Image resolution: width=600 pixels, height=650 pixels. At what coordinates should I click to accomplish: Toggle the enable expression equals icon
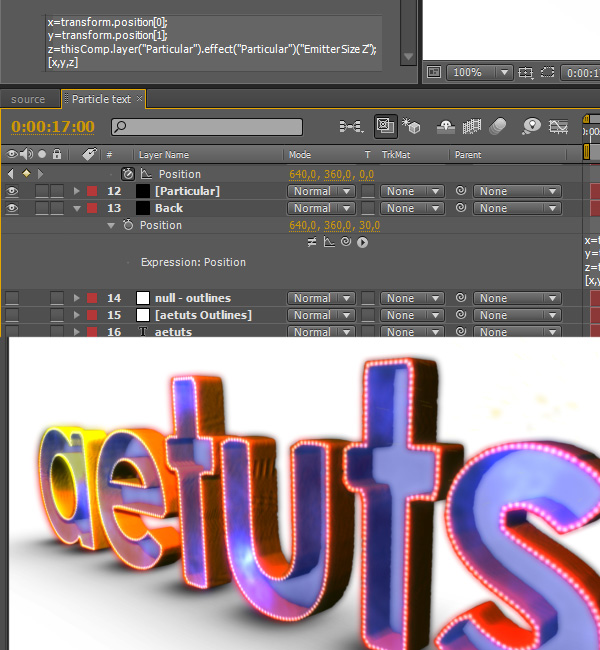tap(312, 242)
